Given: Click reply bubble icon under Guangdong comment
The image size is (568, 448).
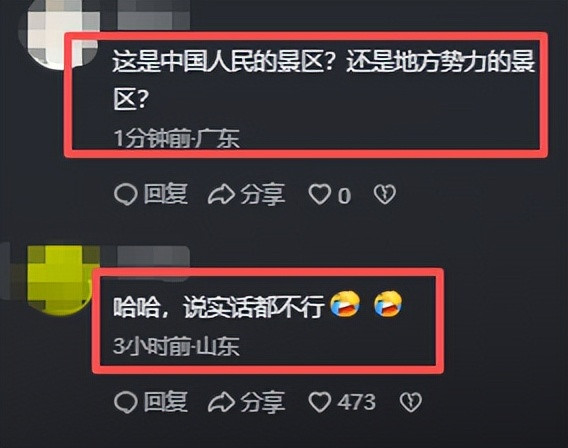Looking at the screenshot, I should click(126, 195).
